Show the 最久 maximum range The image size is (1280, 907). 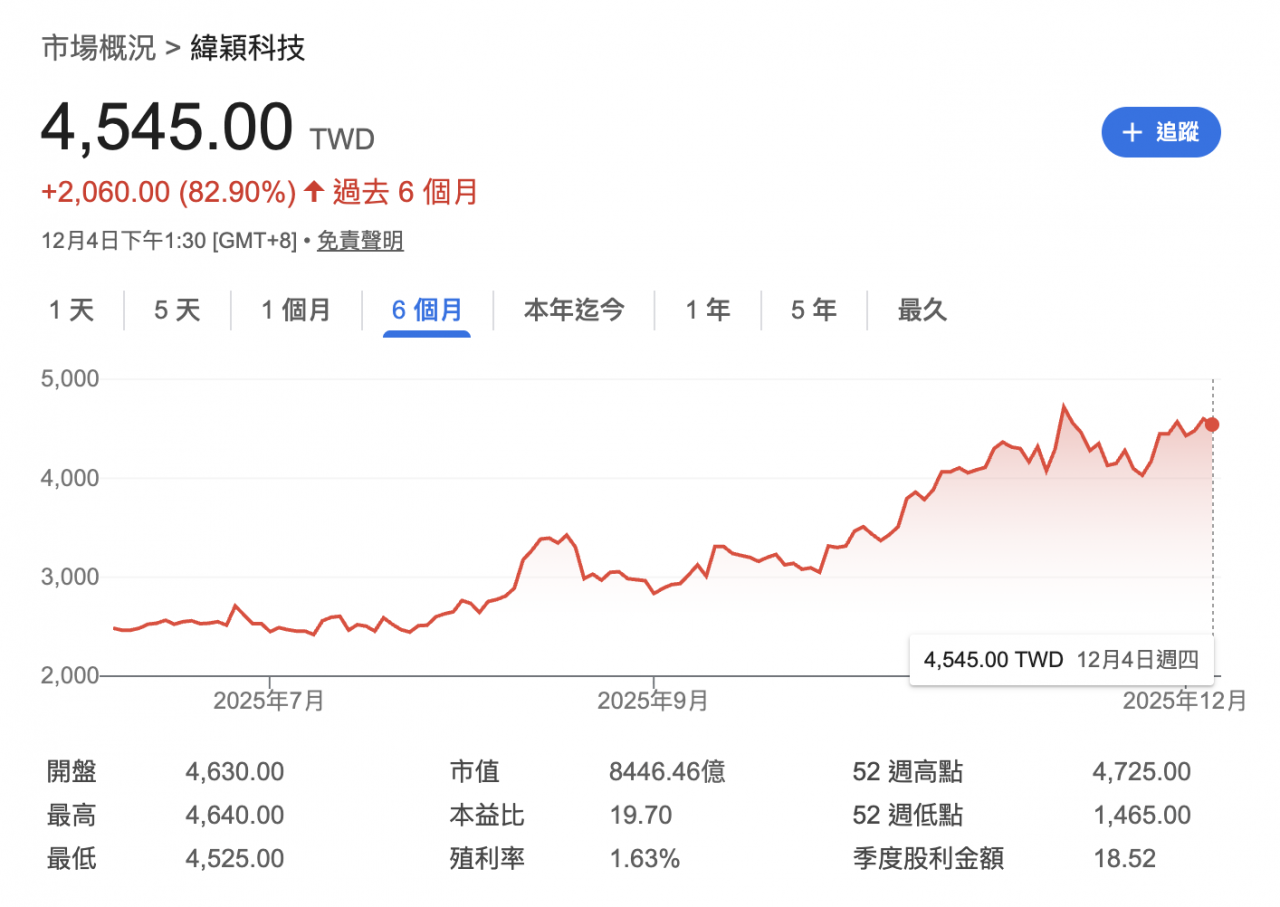click(x=921, y=310)
